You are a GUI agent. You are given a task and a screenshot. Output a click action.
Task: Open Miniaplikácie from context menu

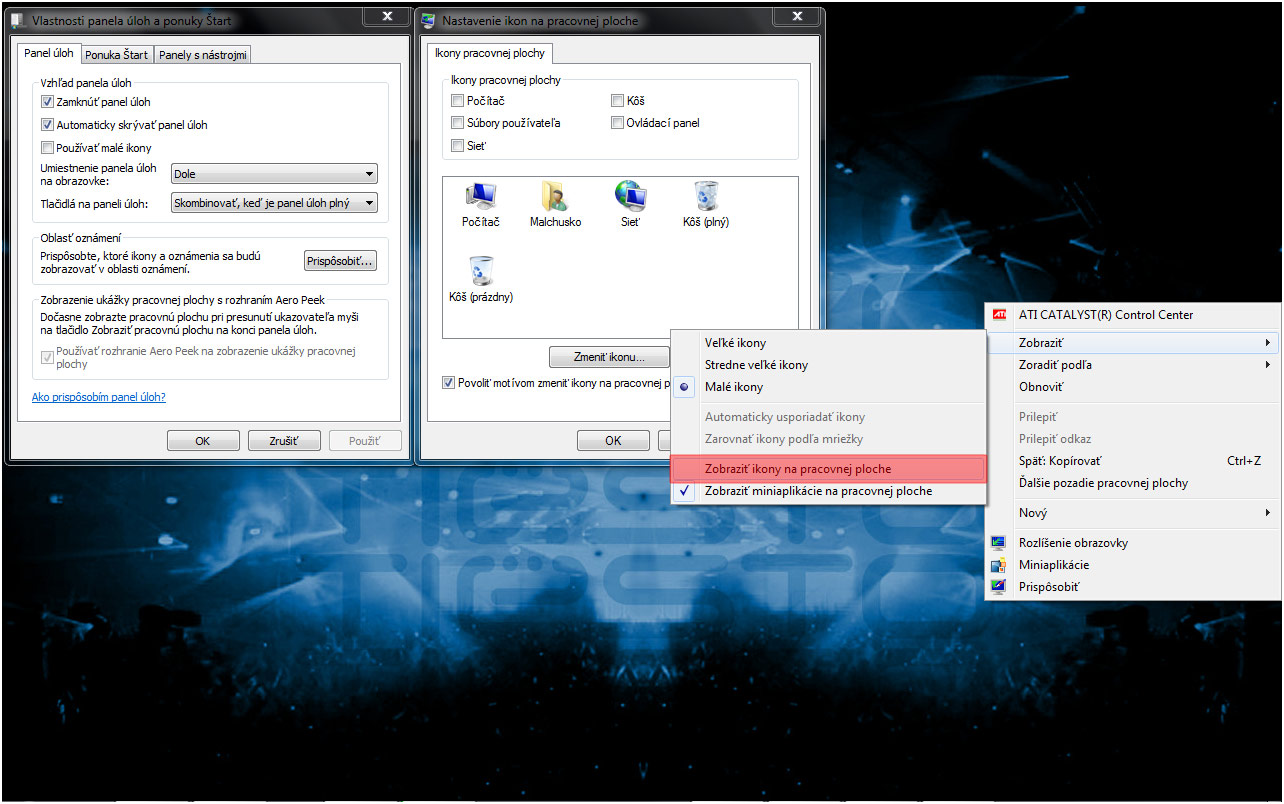[1053, 565]
